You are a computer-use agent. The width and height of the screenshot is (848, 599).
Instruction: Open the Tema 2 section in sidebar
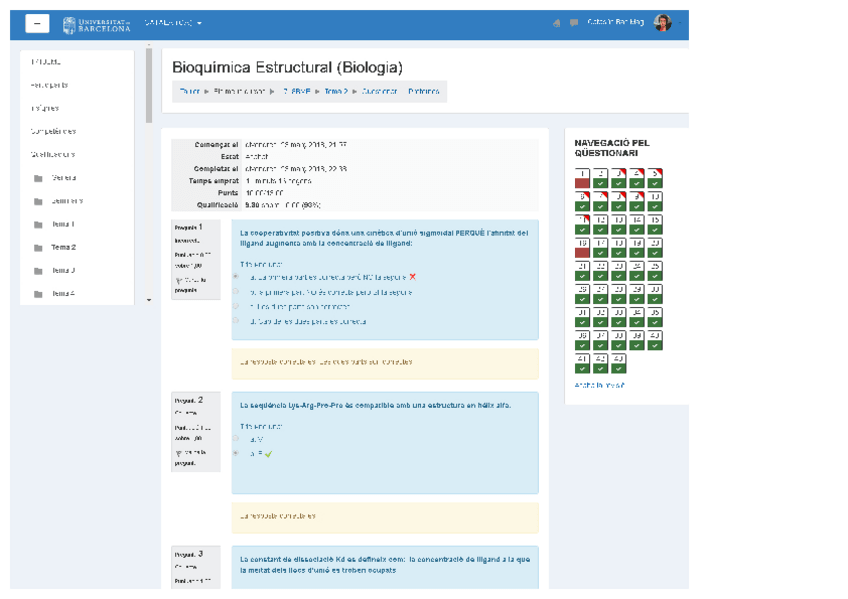(x=63, y=247)
